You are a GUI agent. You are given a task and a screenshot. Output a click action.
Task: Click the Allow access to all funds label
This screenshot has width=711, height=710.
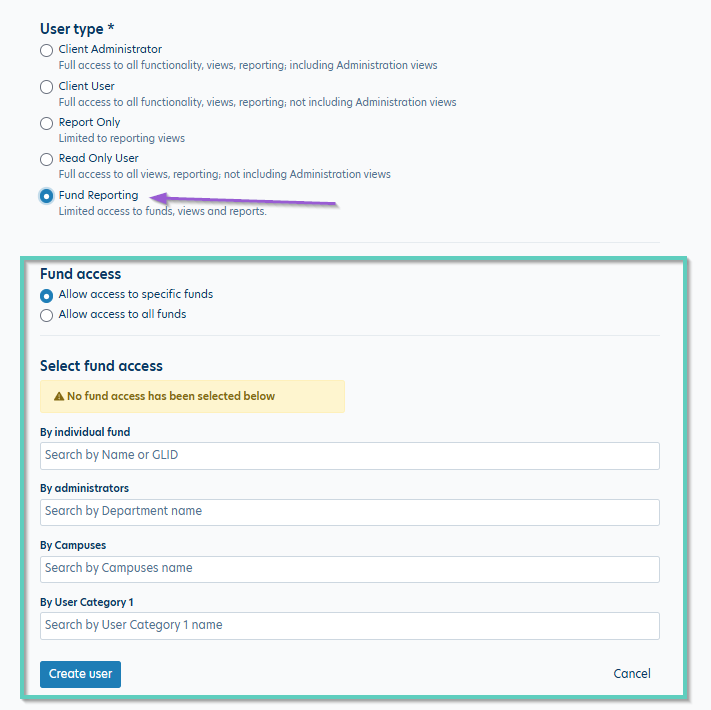coord(122,314)
